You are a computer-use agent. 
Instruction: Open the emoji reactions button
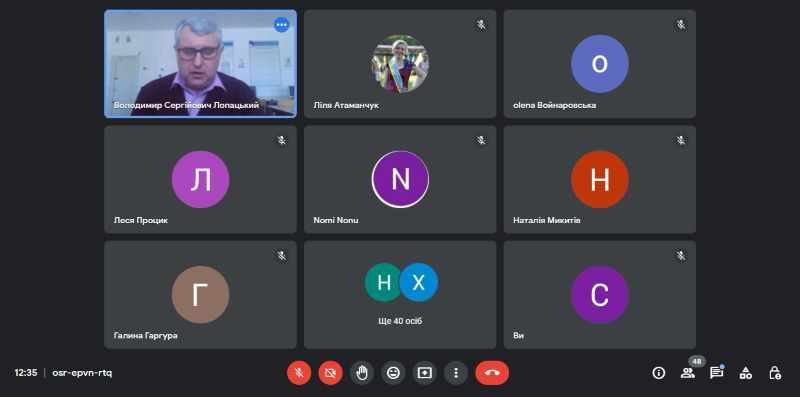(x=393, y=373)
